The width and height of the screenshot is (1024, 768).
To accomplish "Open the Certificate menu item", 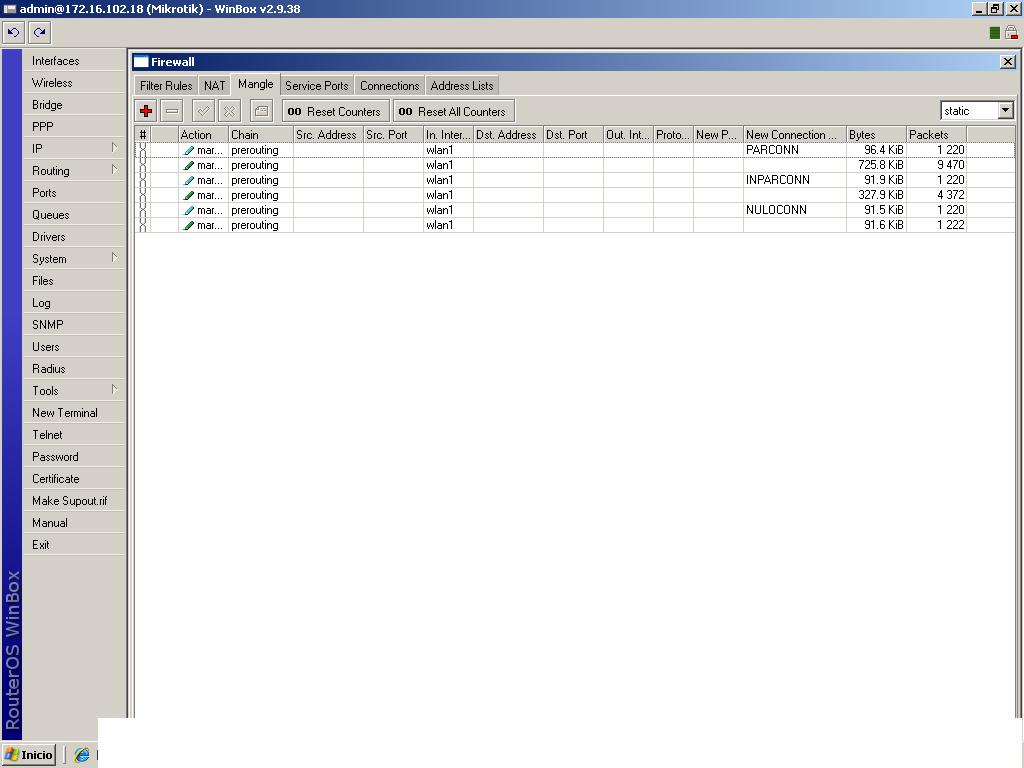I will point(74,479).
